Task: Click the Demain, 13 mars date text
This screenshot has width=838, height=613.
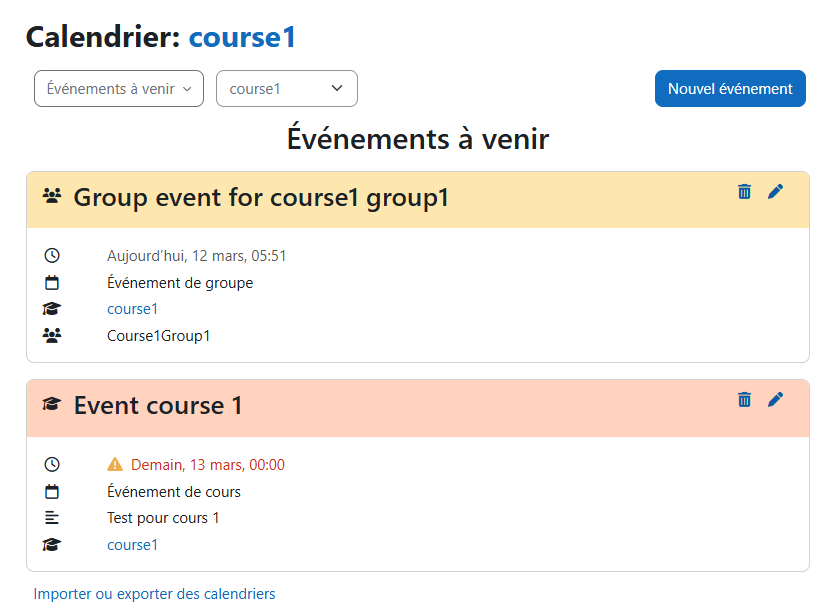Action: click(208, 465)
